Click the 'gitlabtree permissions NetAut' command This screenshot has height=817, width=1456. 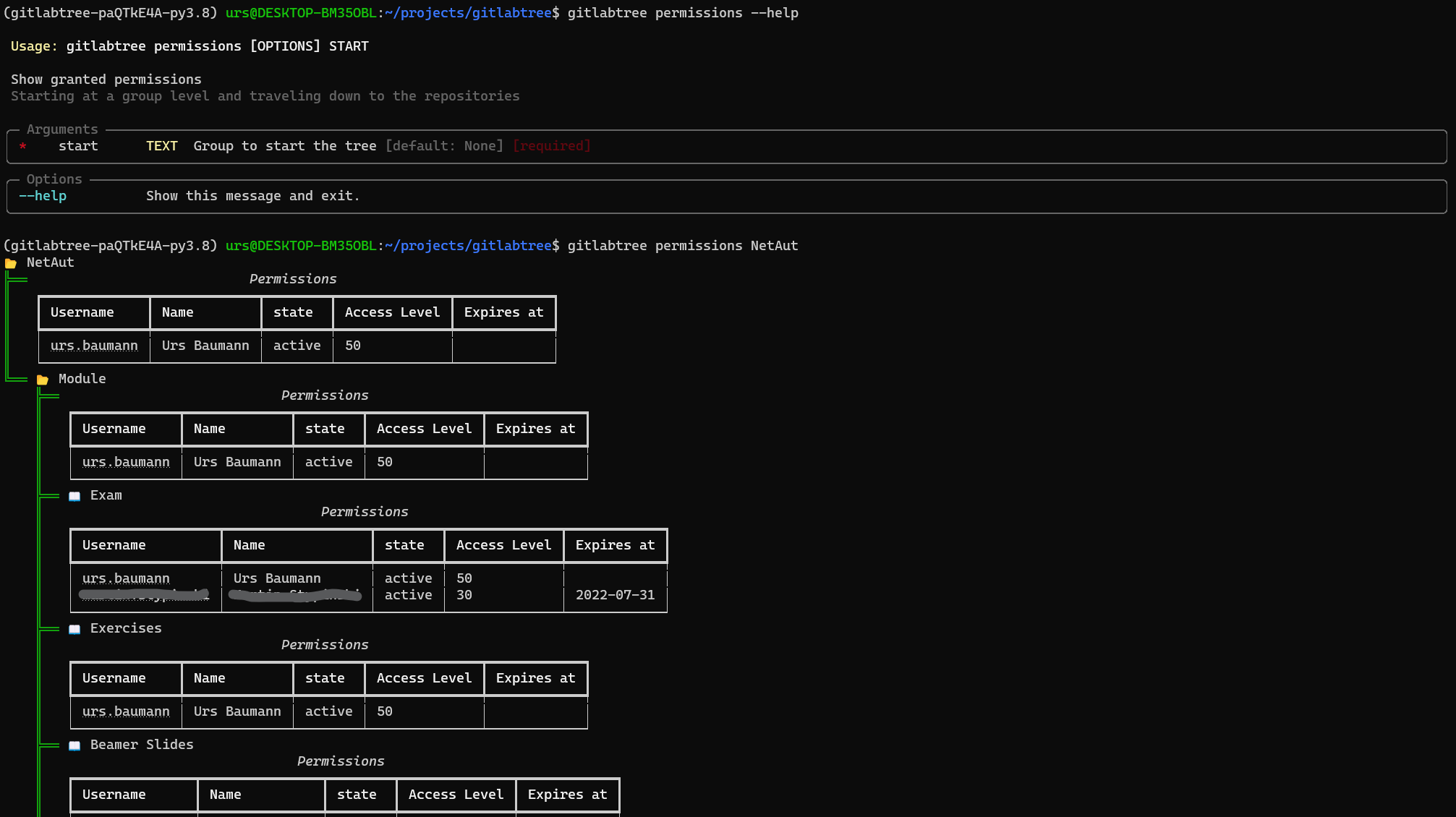pyautogui.click(x=683, y=246)
